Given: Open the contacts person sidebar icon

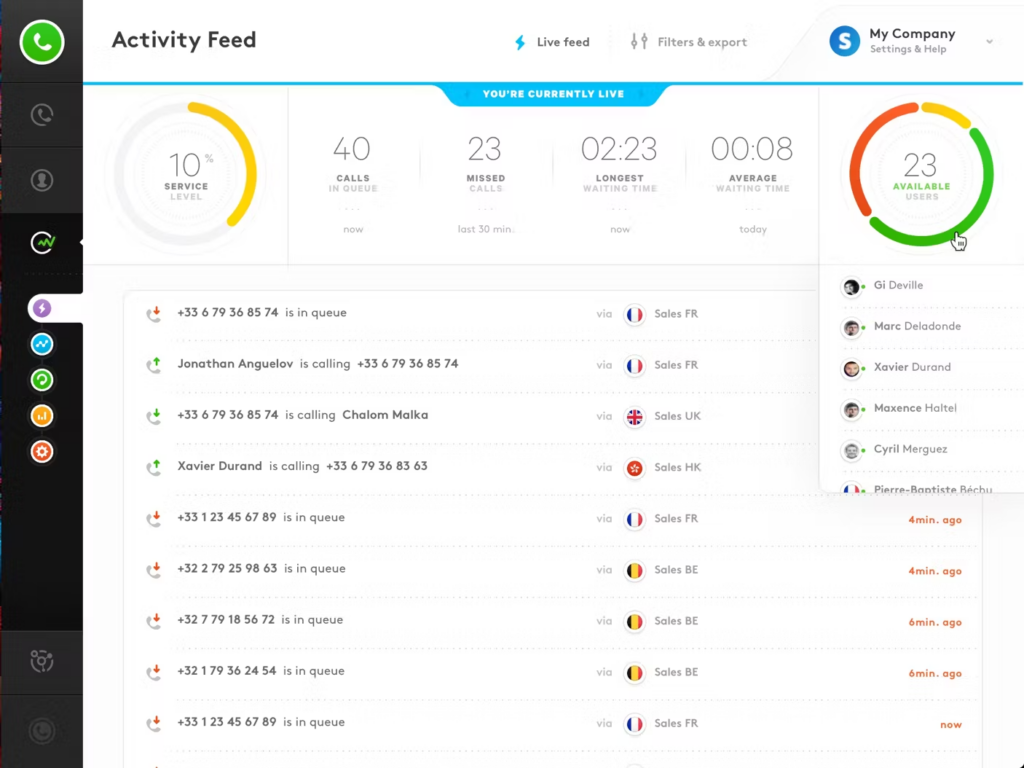Looking at the screenshot, I should click(42, 180).
